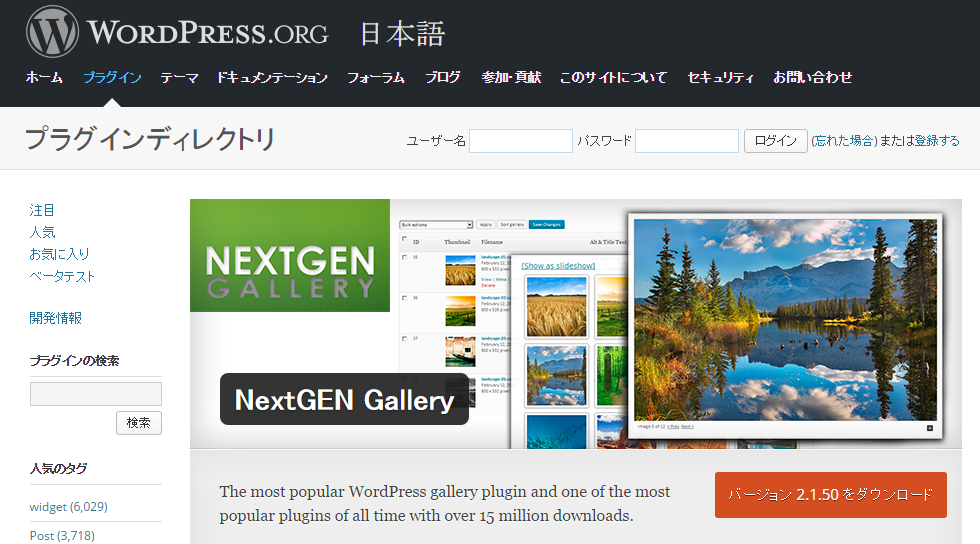Go to the テーマ menu
The image size is (980, 544).
(179, 78)
